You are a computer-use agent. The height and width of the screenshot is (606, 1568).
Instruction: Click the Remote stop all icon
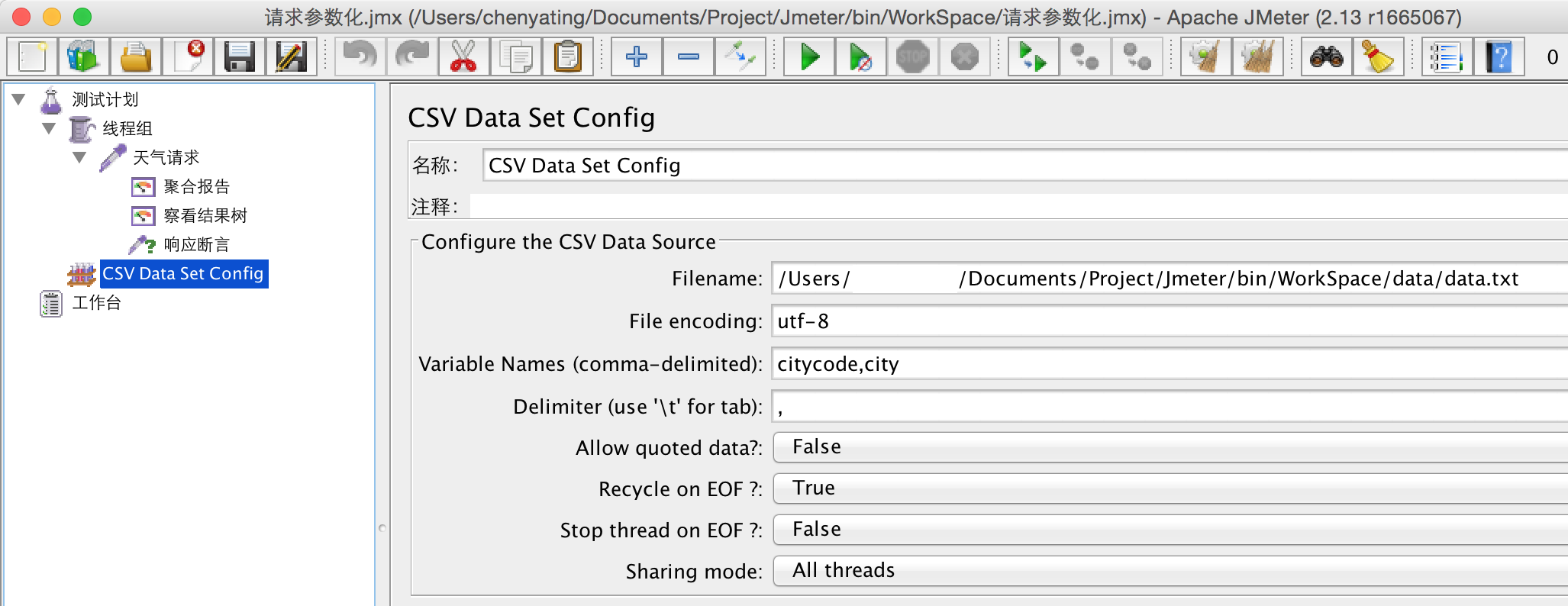(x=1085, y=56)
